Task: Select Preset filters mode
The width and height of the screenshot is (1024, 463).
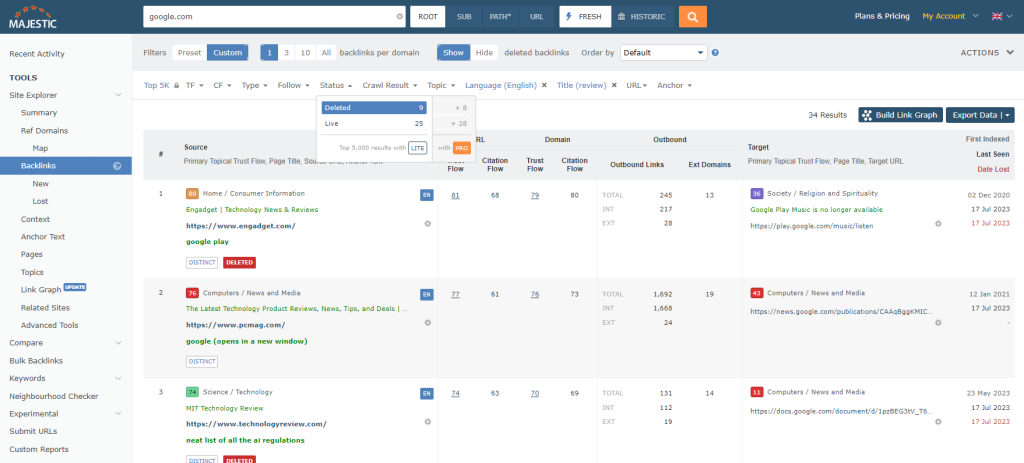Action: (189, 53)
